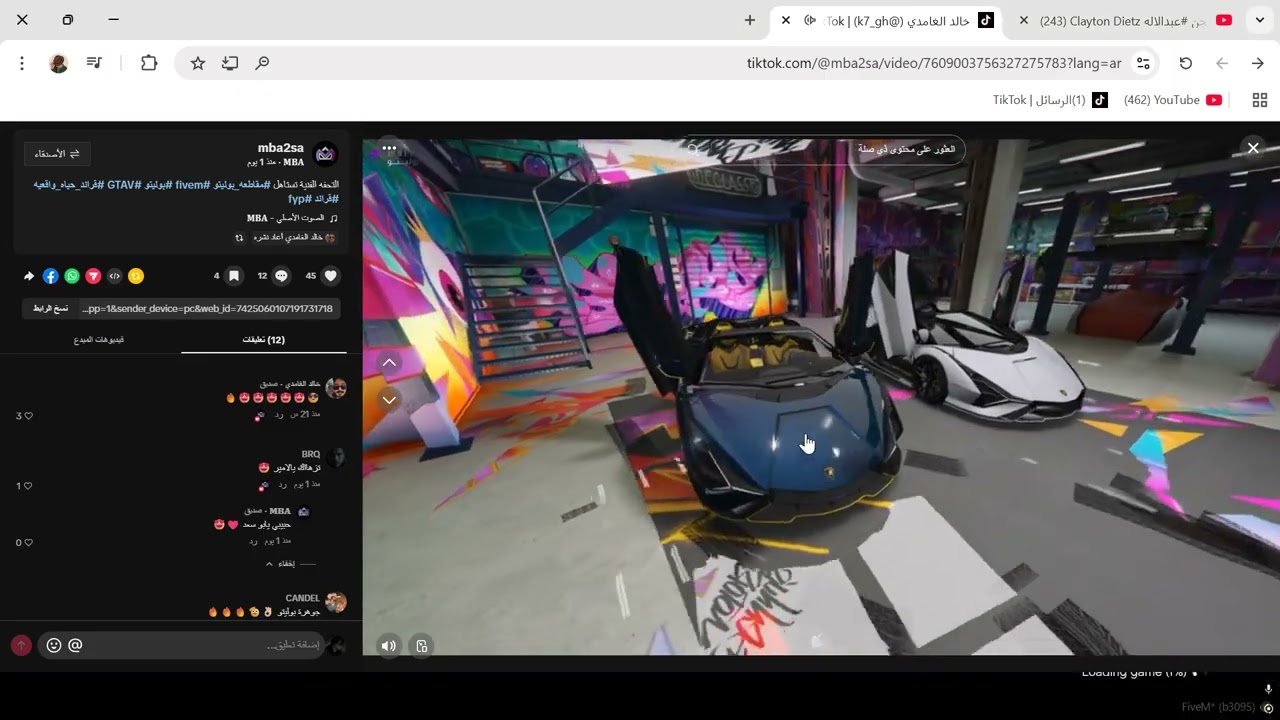Click the search bar above the video
Screen dimensions: 1280x720
(824, 149)
